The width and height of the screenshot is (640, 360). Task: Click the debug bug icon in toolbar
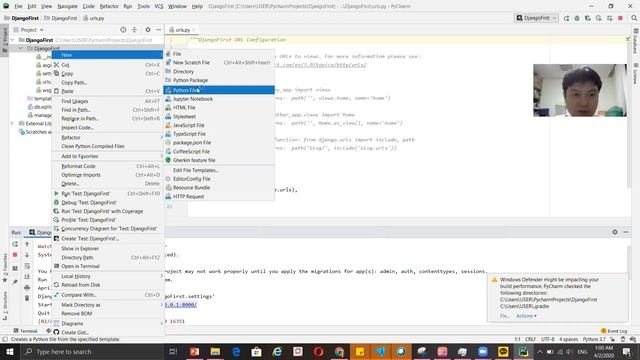pos(577,18)
